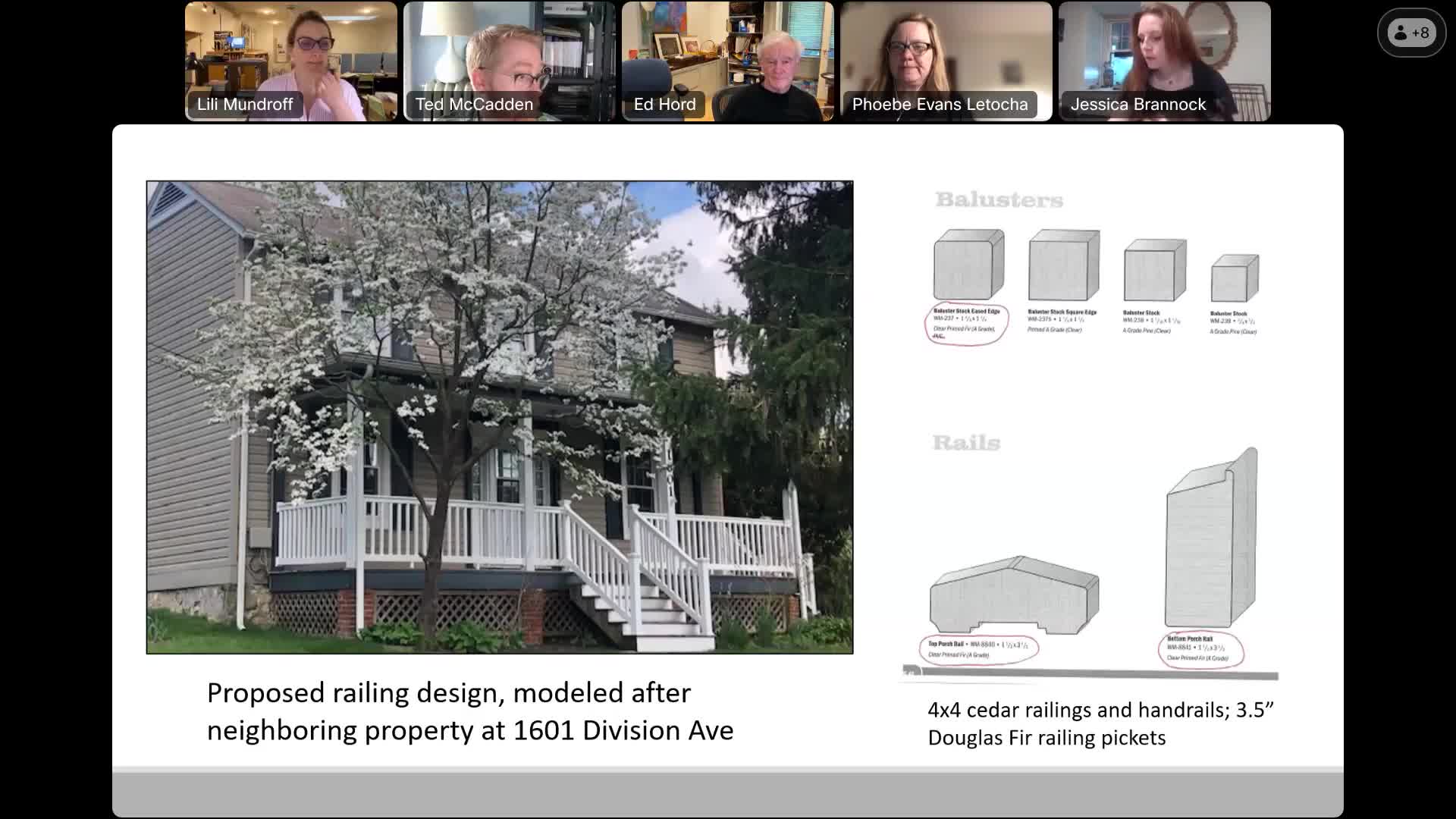Click the house porch photo in slide

(x=499, y=417)
